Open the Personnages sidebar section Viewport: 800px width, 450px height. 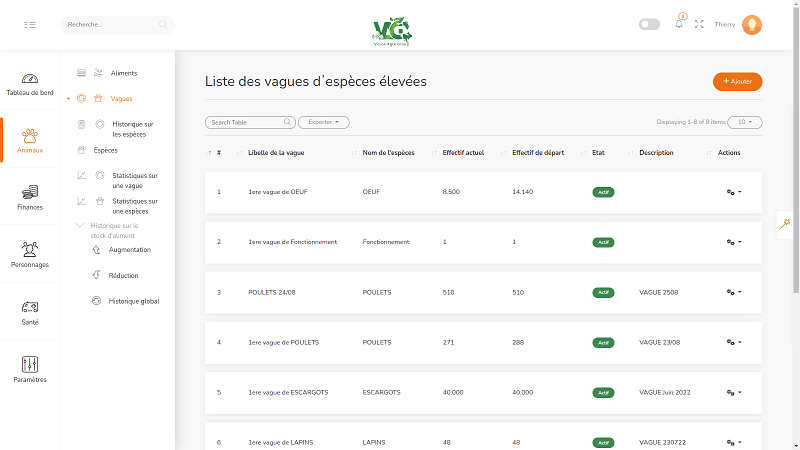point(30,255)
